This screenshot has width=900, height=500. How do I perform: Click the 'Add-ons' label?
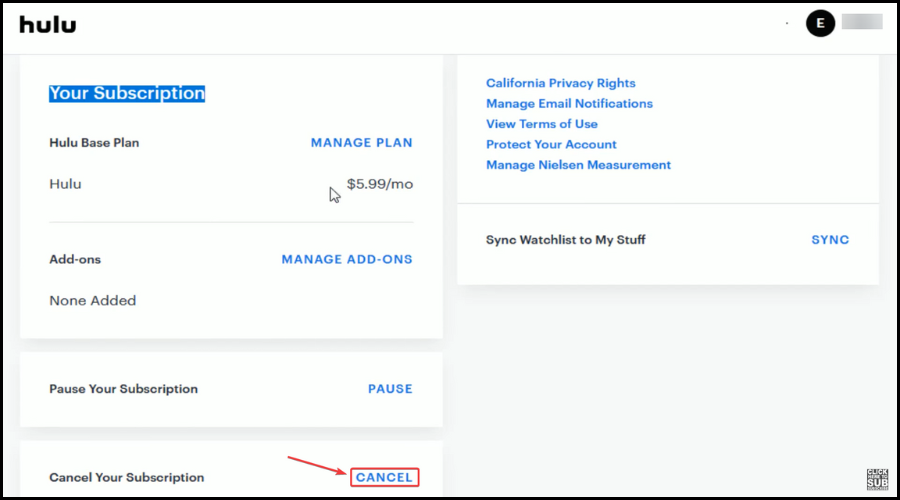[x=75, y=259]
